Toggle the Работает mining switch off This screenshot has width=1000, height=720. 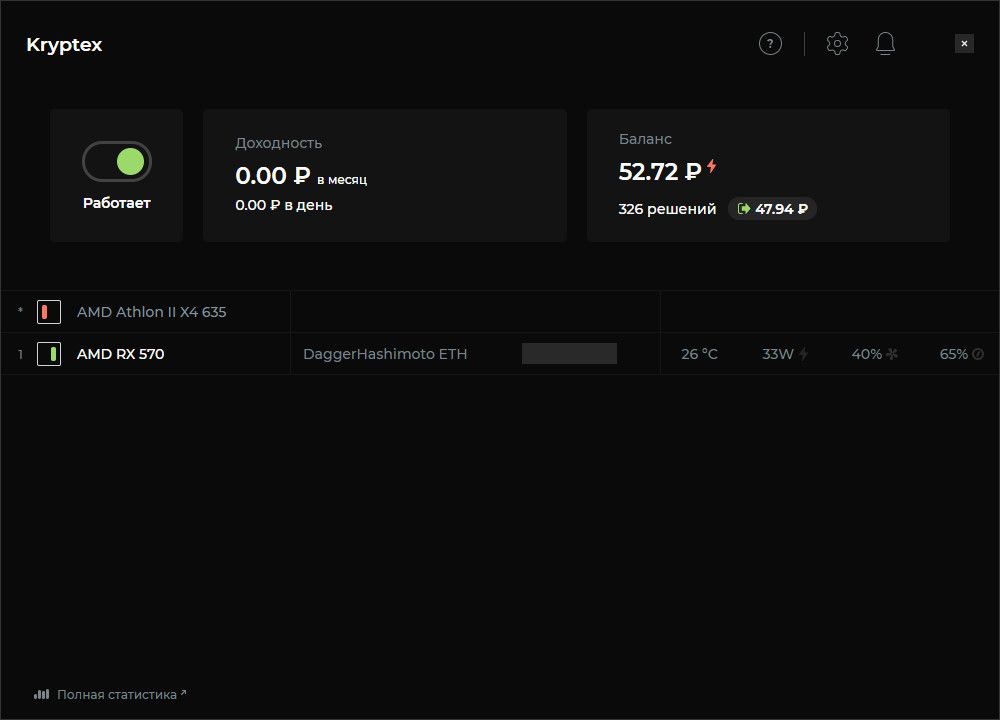click(117, 161)
